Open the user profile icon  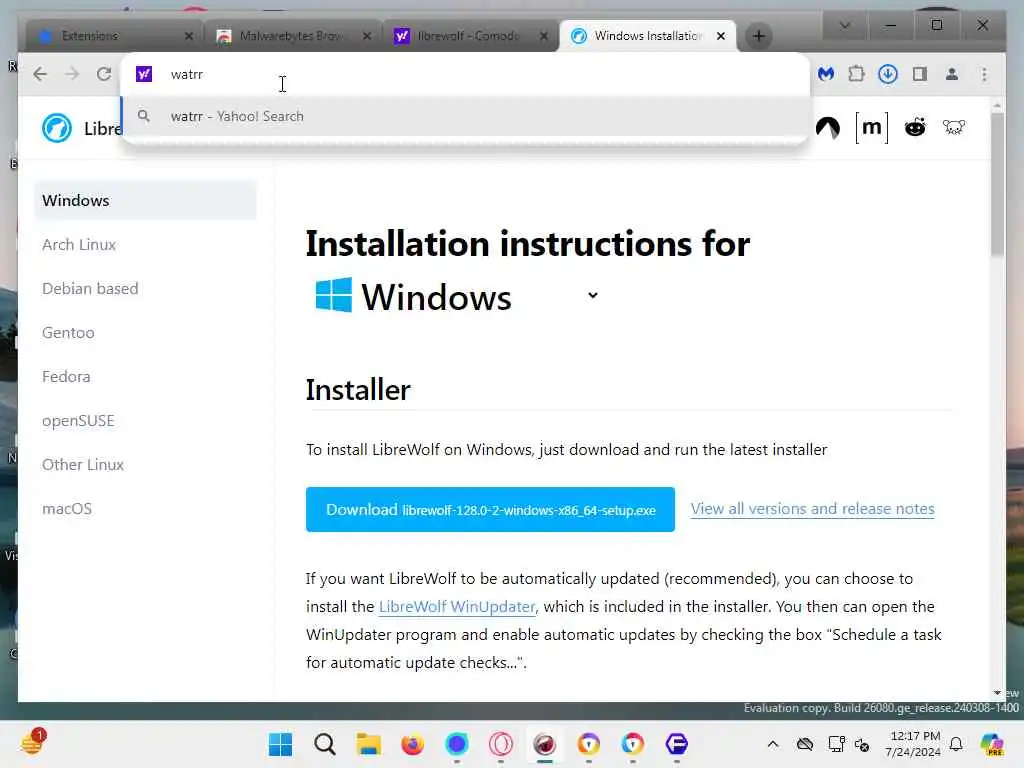click(952, 74)
